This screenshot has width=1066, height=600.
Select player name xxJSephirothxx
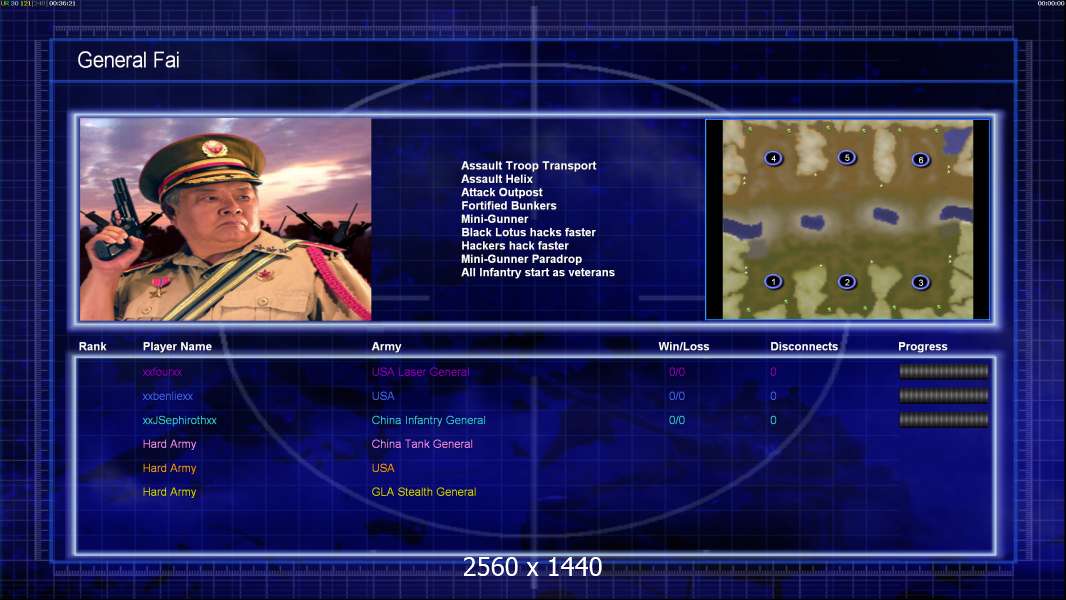click(x=179, y=421)
